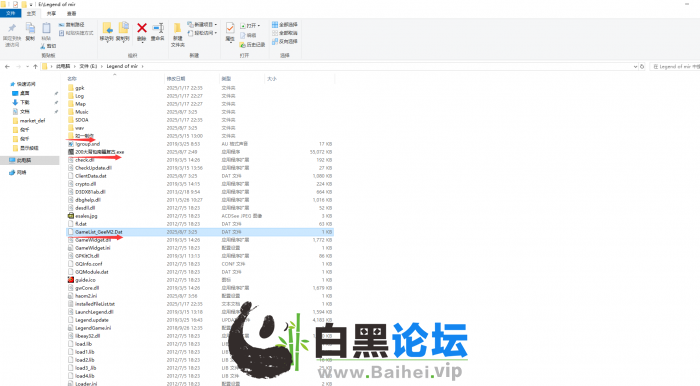This screenshot has width=700, height=386.
Task: Click the red X Delete icon
Action: pos(142,28)
